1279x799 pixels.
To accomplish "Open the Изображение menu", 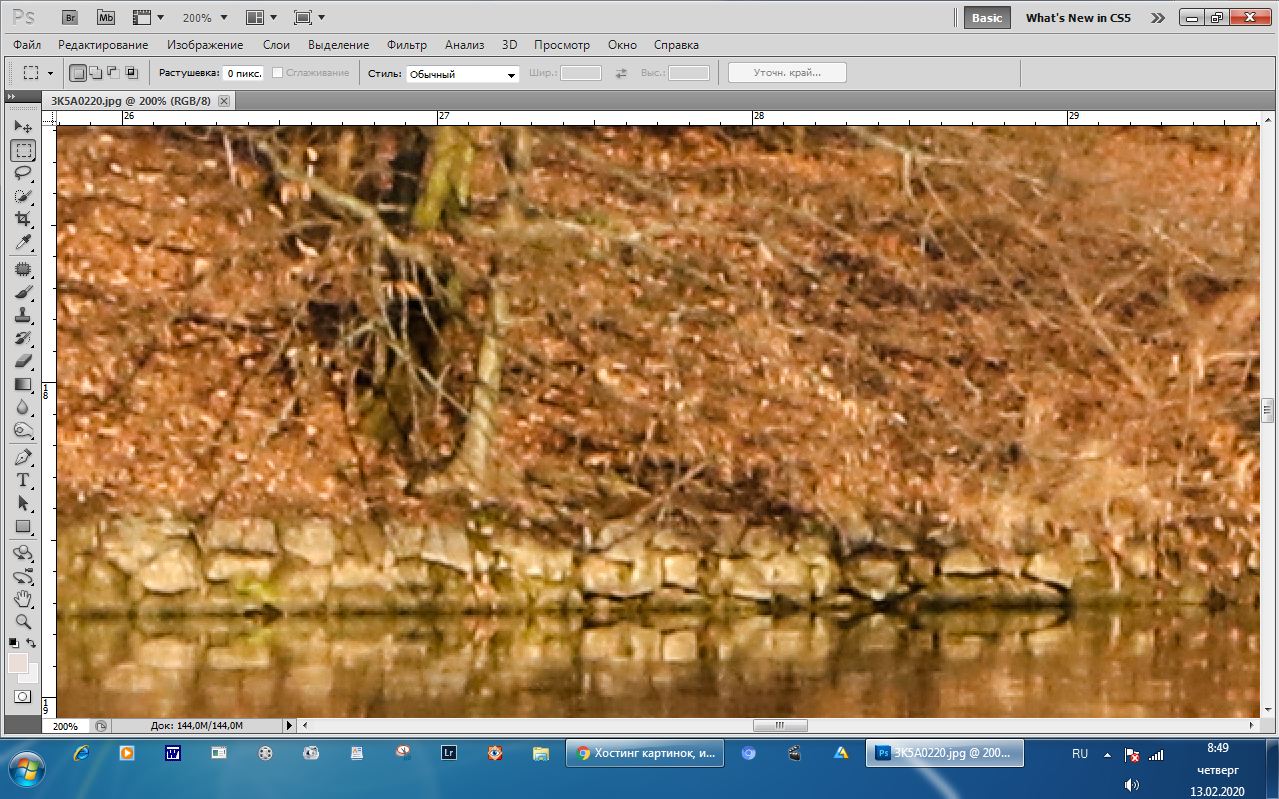I will pyautogui.click(x=205, y=45).
